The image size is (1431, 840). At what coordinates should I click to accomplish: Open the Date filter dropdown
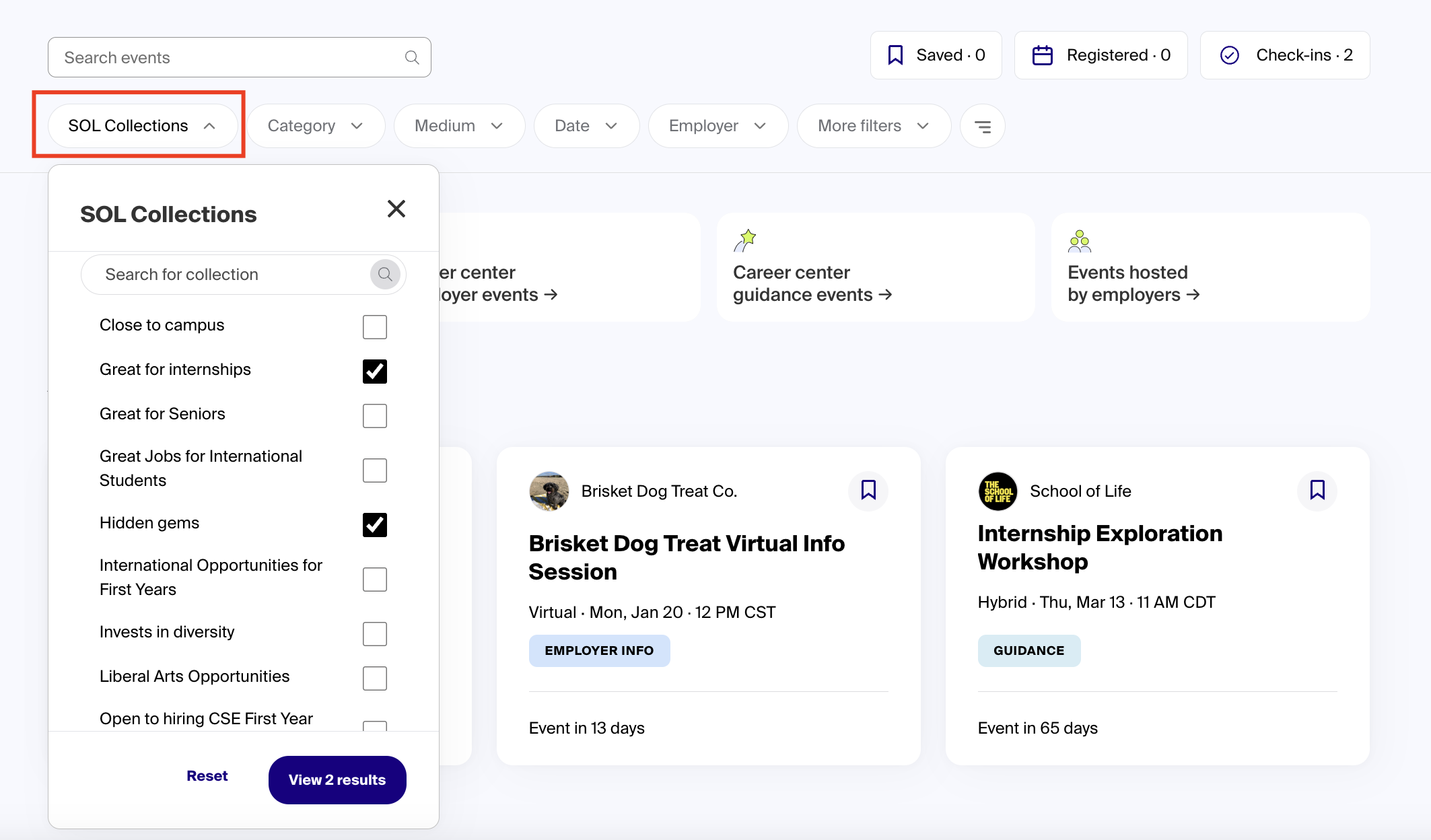pyautogui.click(x=586, y=126)
